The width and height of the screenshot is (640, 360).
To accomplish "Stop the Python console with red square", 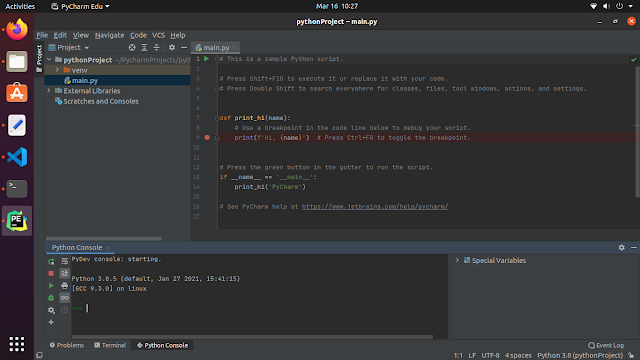I will pyautogui.click(x=51, y=273).
